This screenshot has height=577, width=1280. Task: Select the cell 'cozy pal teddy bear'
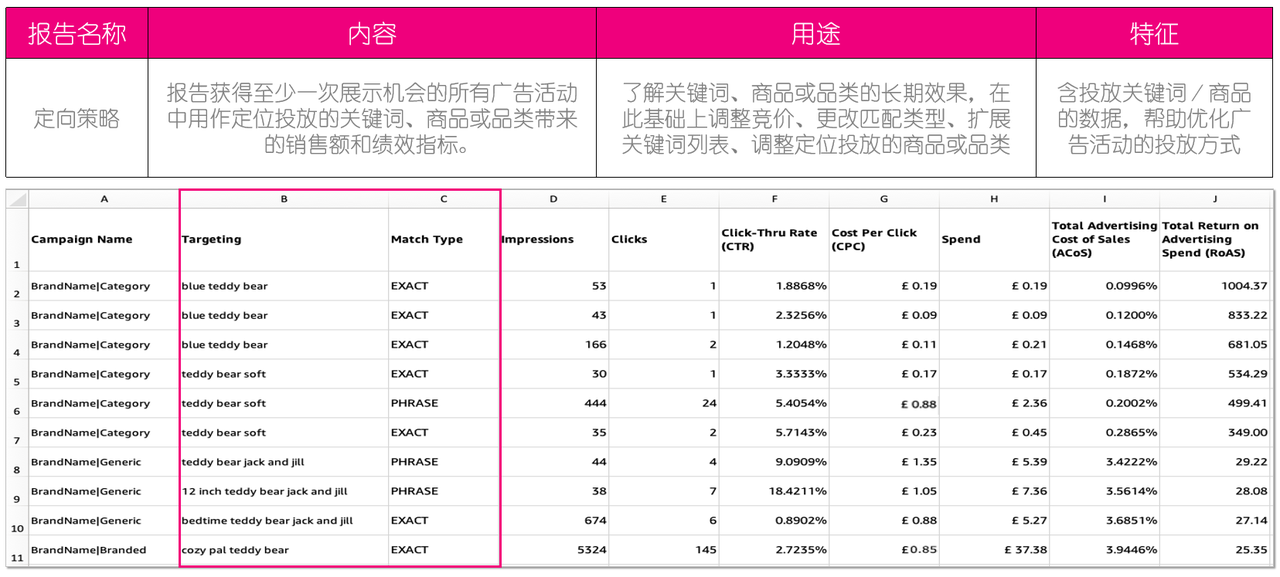[284, 550]
